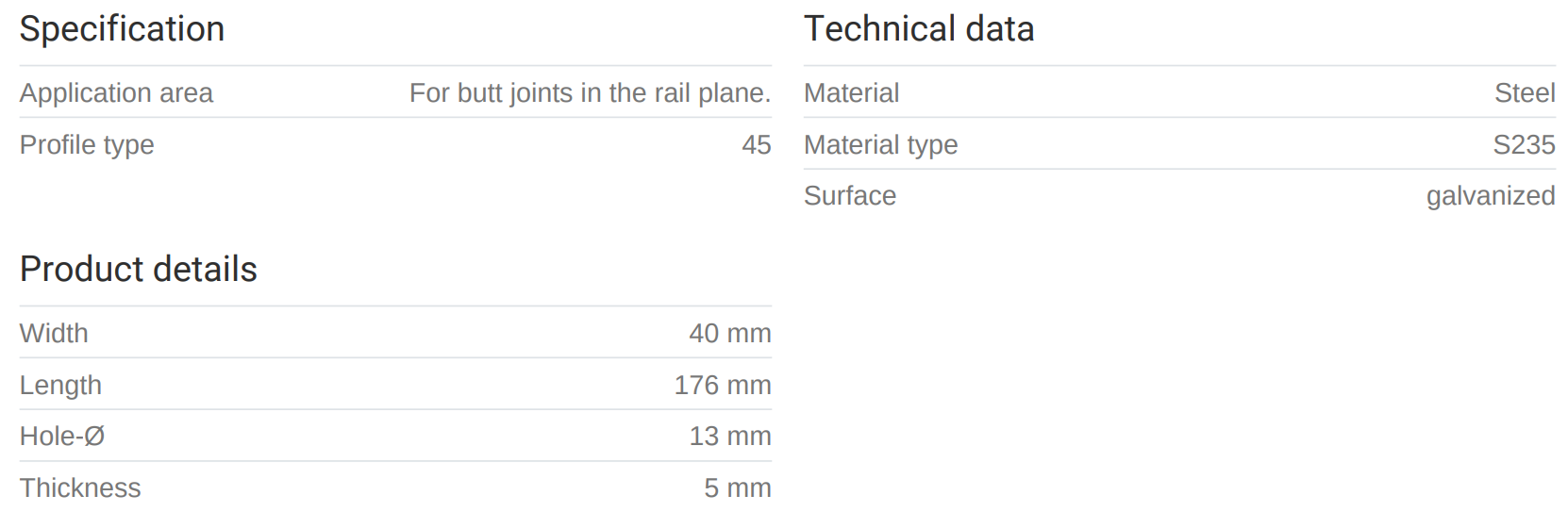Viewport: 1568px width, 512px height.
Task: Click the S235 material type value
Action: [x=1523, y=145]
